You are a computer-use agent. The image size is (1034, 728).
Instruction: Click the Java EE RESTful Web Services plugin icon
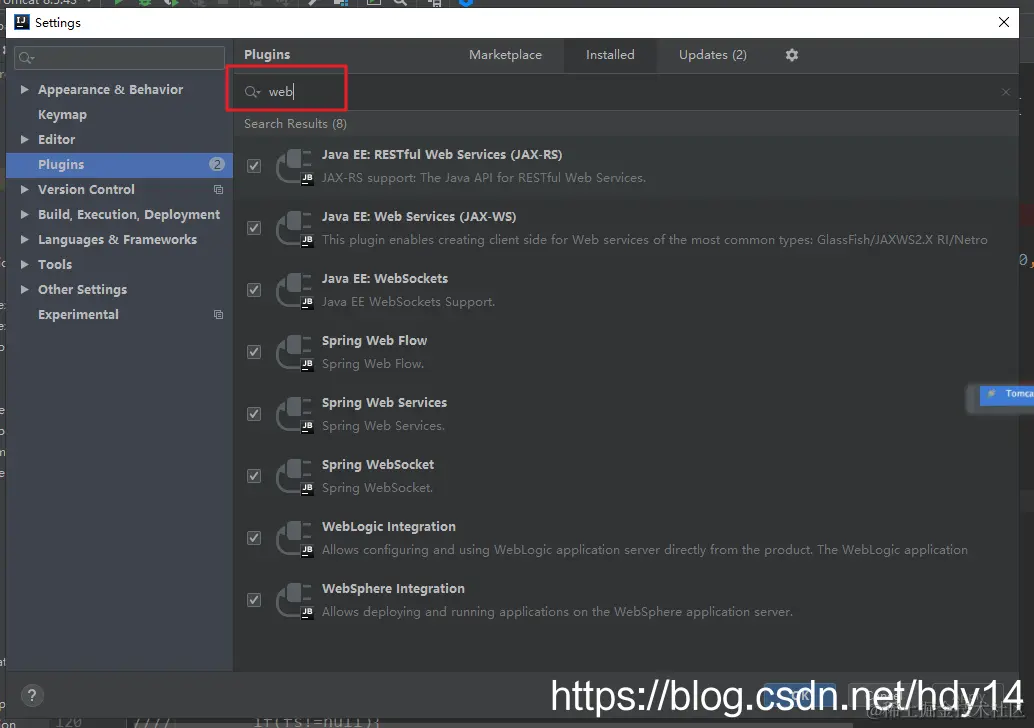coord(294,167)
